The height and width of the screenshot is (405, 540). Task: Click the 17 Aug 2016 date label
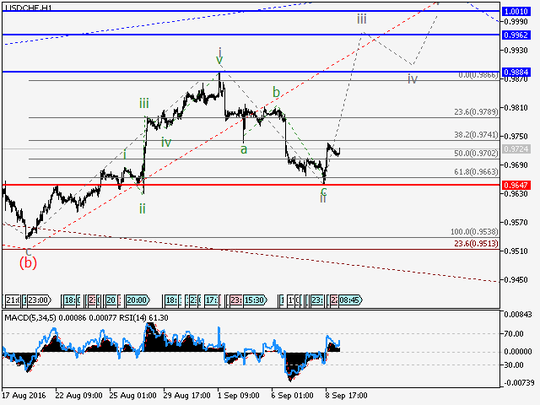point(23,395)
